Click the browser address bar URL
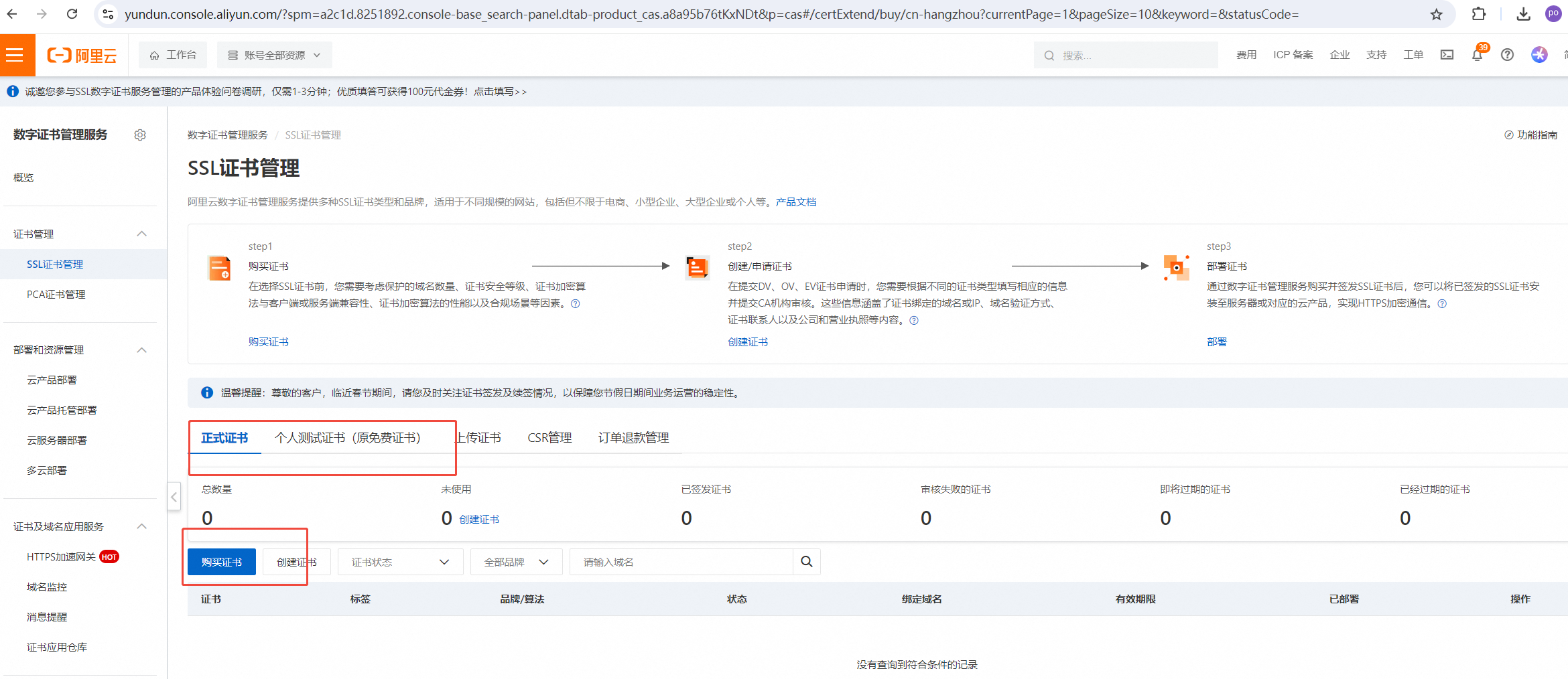This screenshot has height=679, width=1568. [712, 14]
